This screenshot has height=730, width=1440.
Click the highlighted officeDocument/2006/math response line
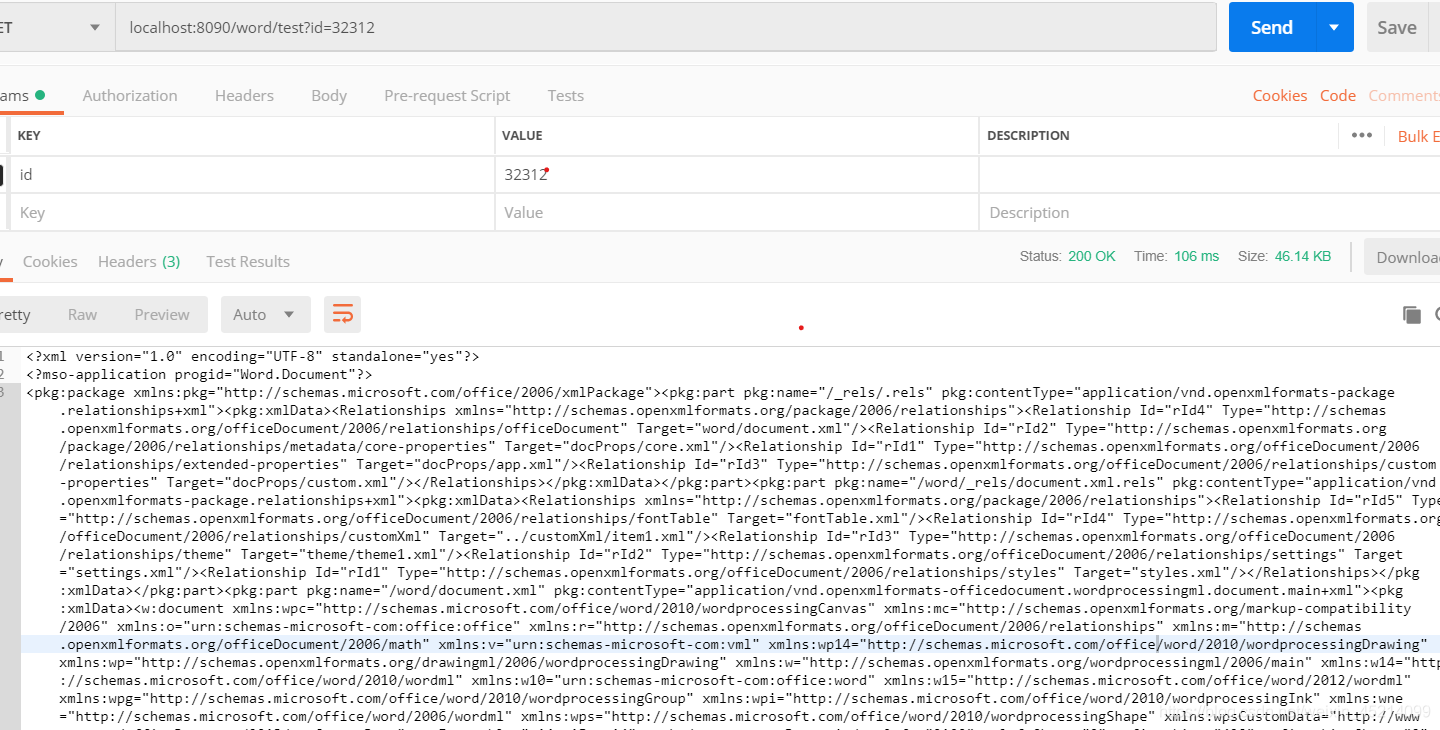(x=743, y=644)
